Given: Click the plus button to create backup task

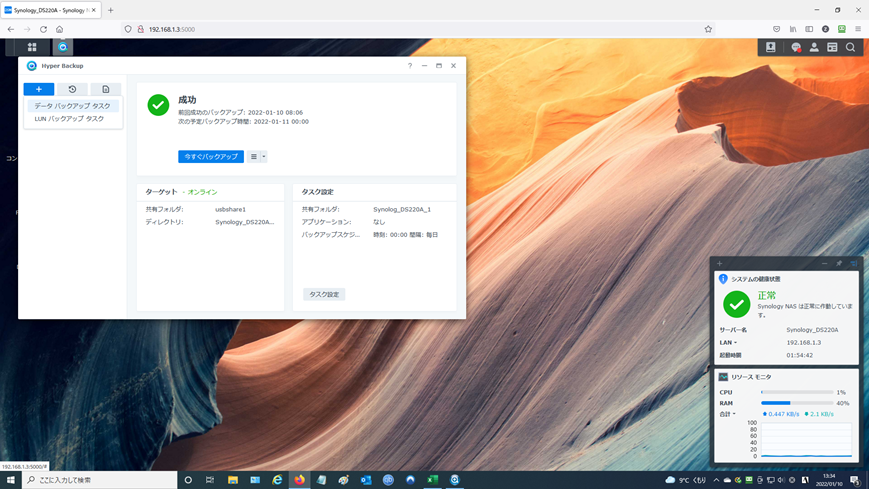Looking at the screenshot, I should coord(39,89).
